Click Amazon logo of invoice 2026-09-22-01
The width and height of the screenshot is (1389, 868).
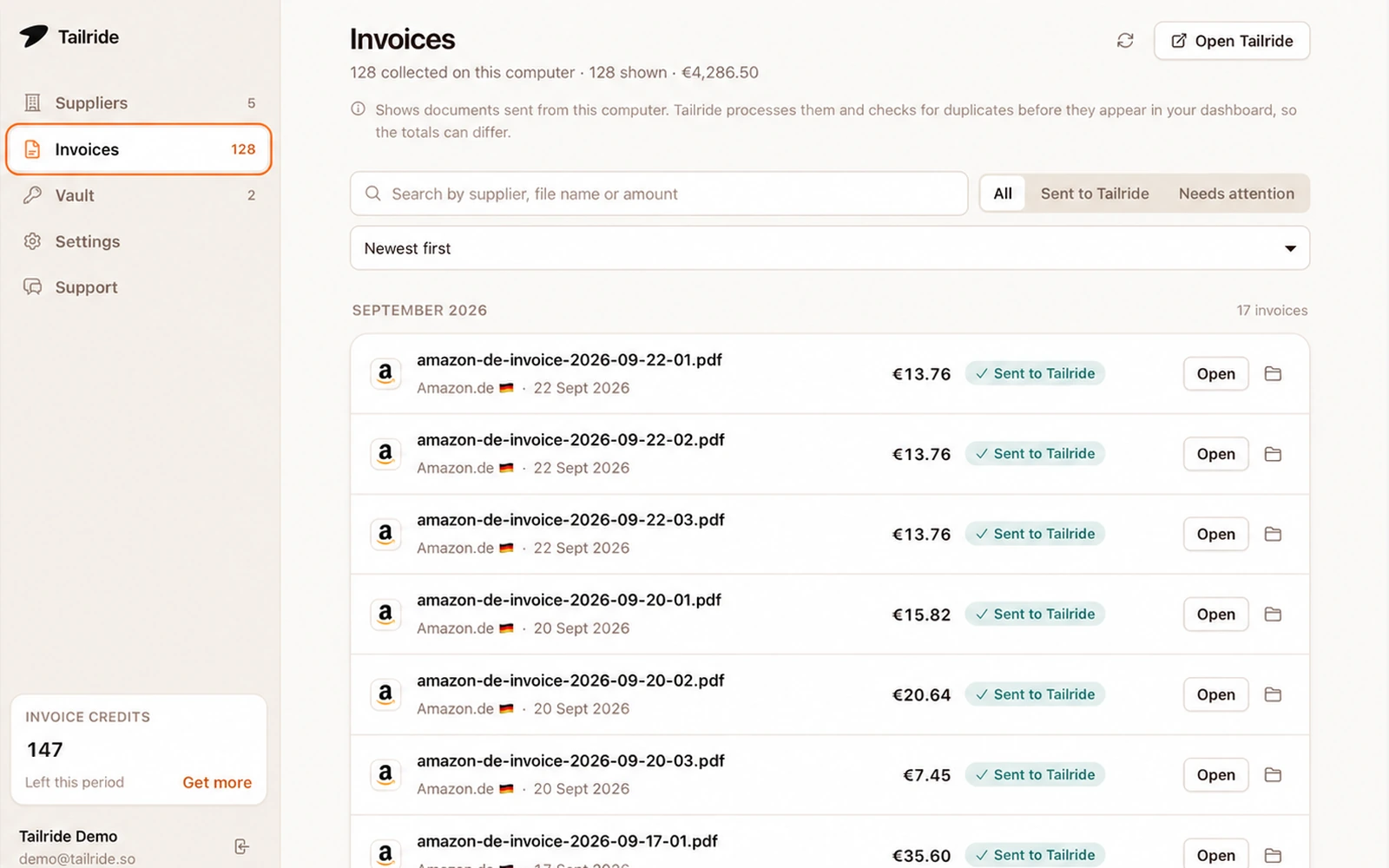pyautogui.click(x=385, y=374)
